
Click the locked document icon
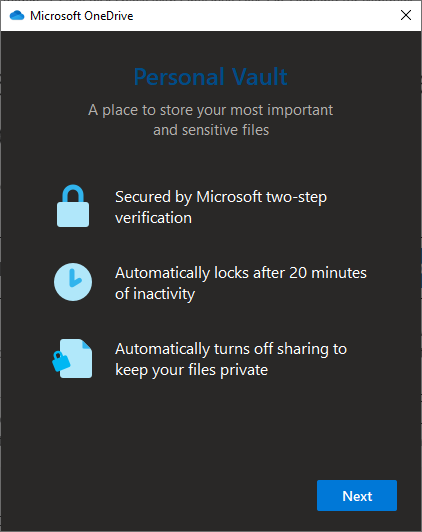(x=72, y=358)
